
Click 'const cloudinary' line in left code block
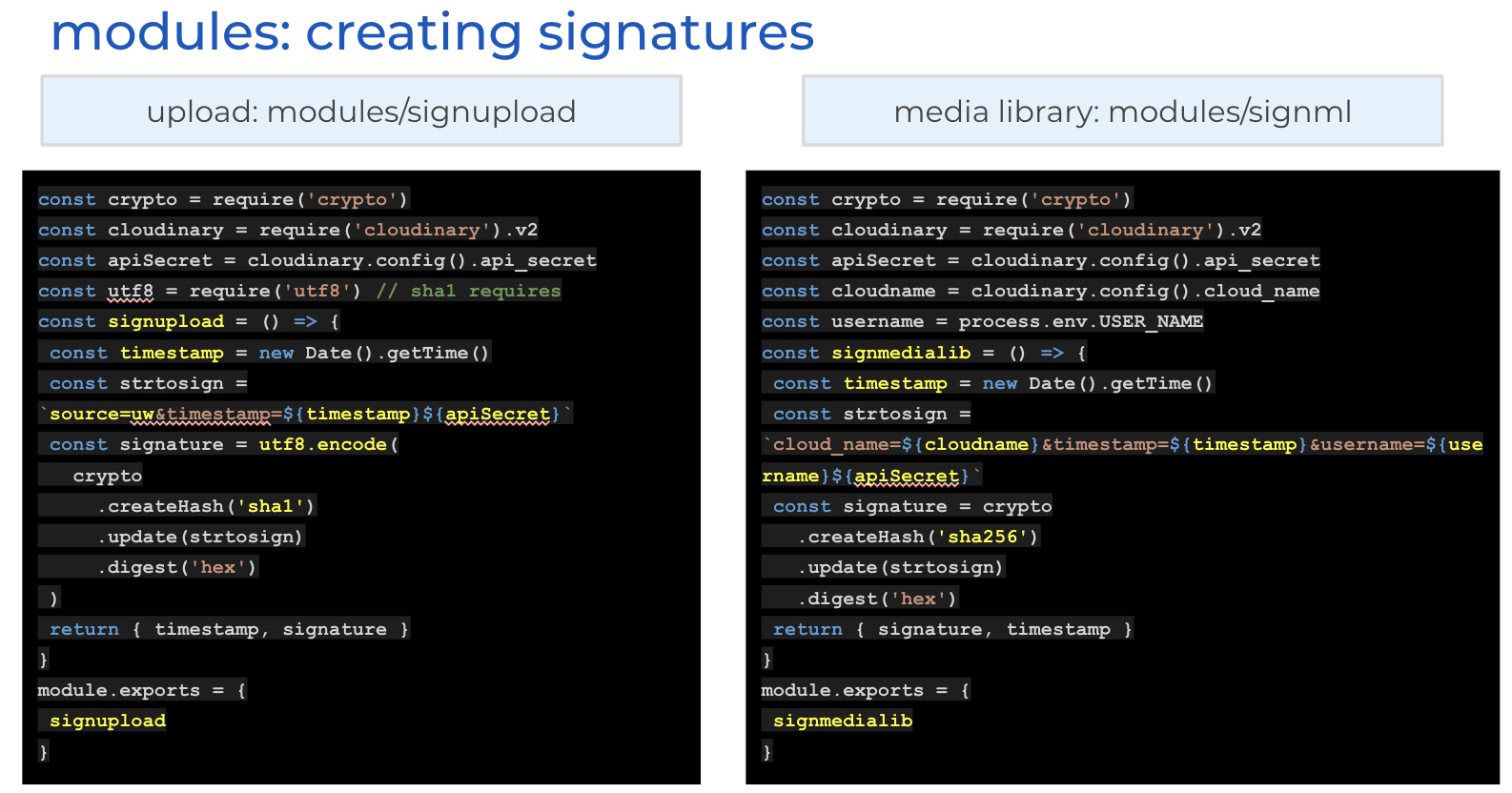[288, 230]
